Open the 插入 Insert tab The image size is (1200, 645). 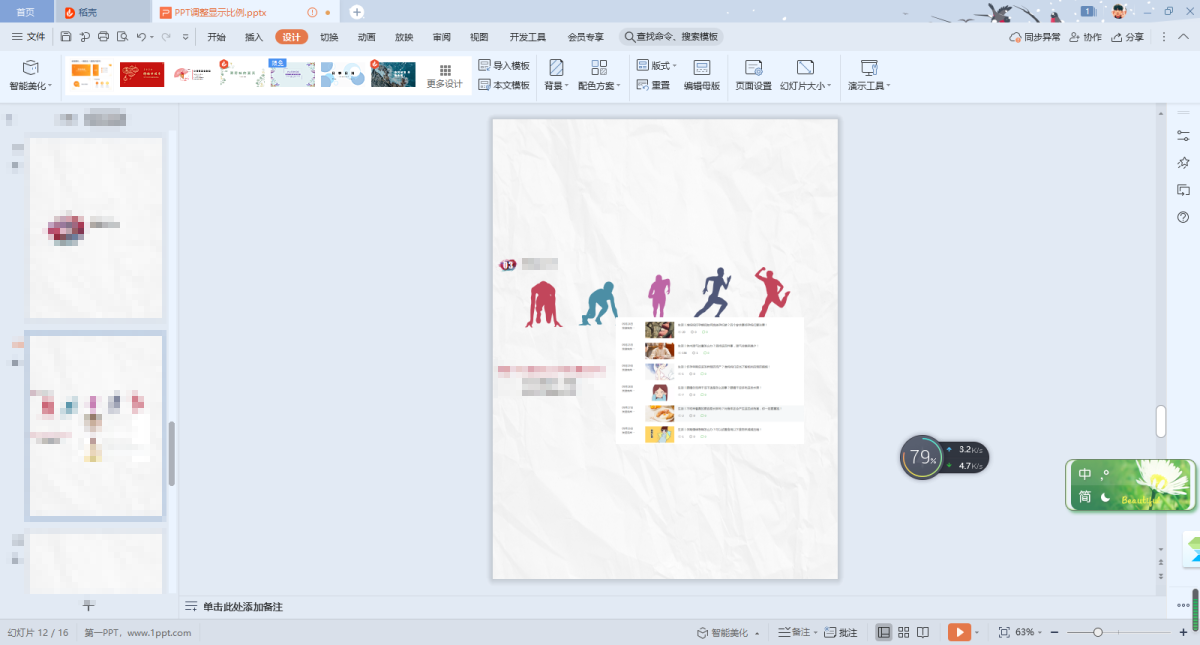254,37
